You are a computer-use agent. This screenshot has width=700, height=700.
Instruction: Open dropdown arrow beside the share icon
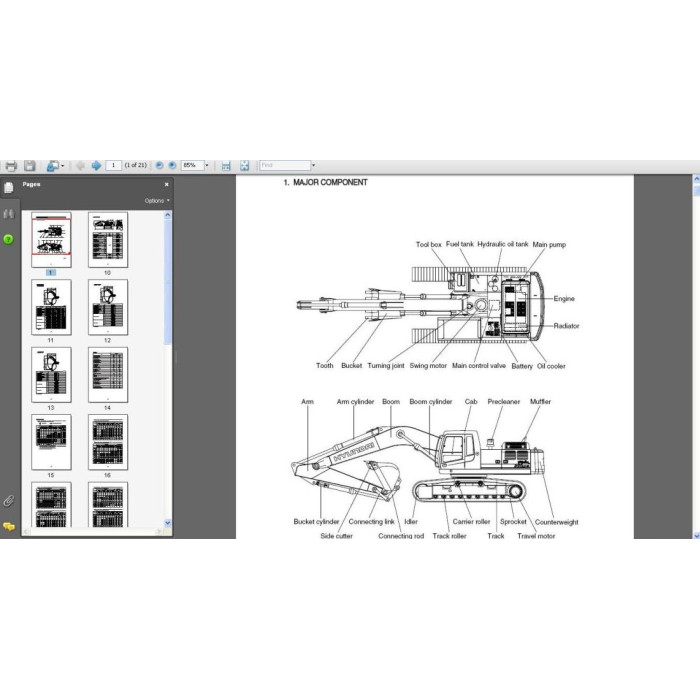click(x=62, y=166)
